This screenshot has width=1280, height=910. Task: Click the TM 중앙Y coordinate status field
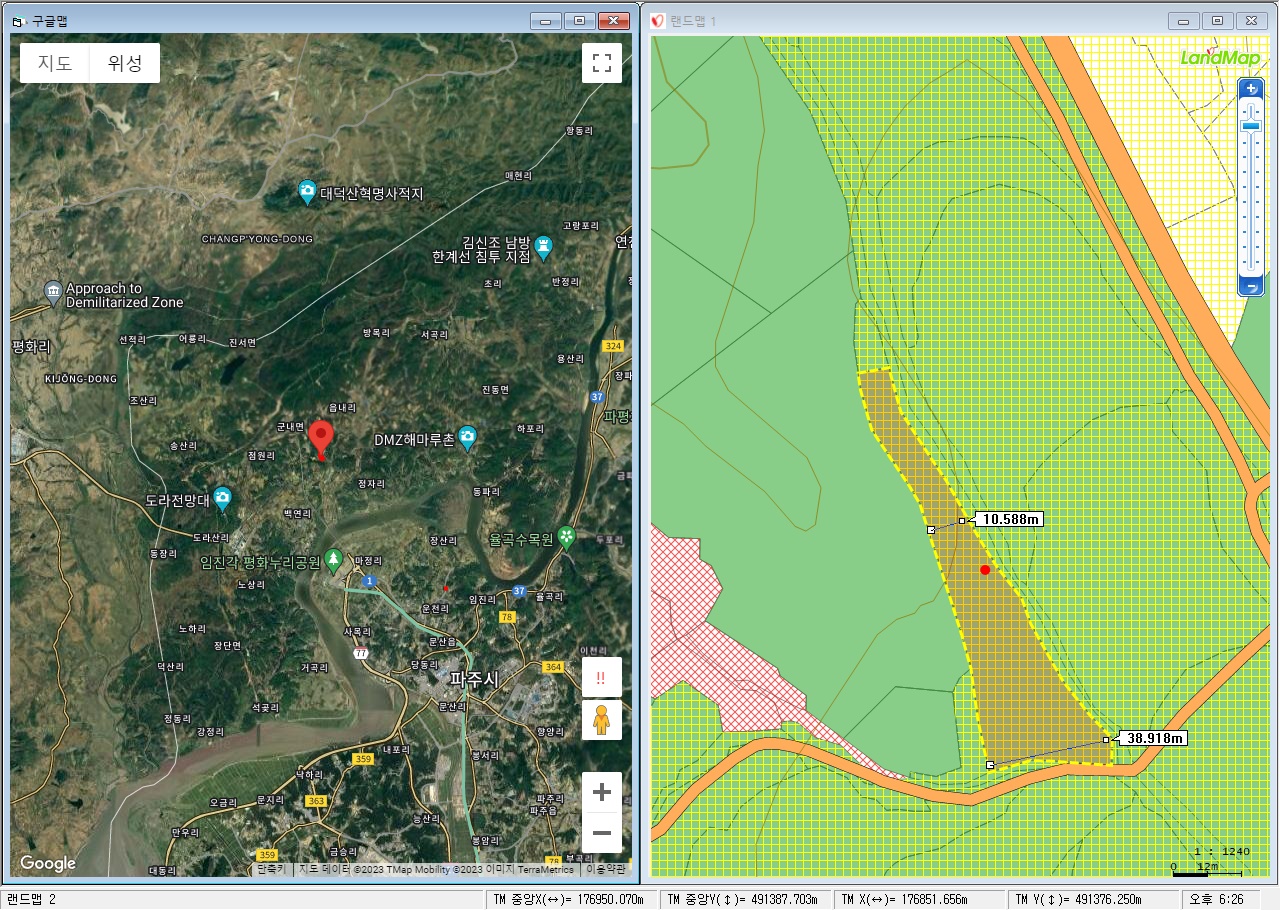[746, 899]
